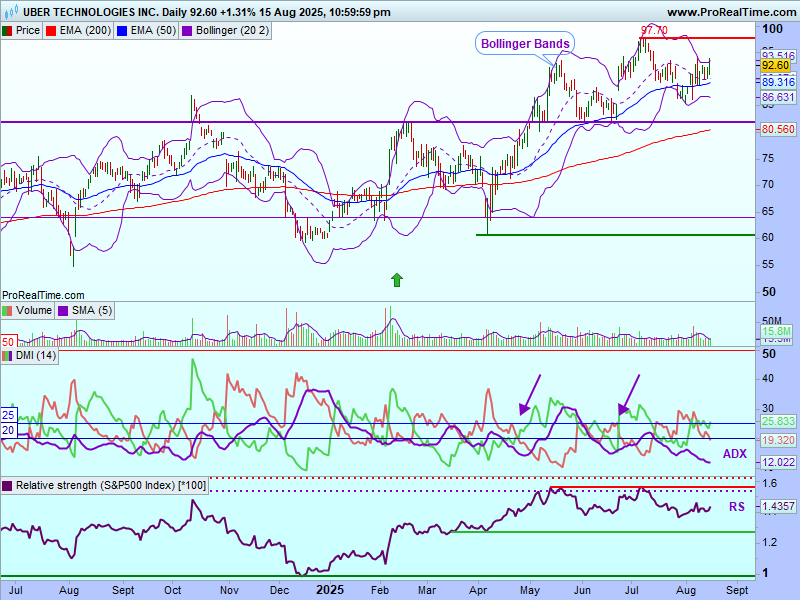Click the red 50 level box in volume panel

click(x=9, y=342)
